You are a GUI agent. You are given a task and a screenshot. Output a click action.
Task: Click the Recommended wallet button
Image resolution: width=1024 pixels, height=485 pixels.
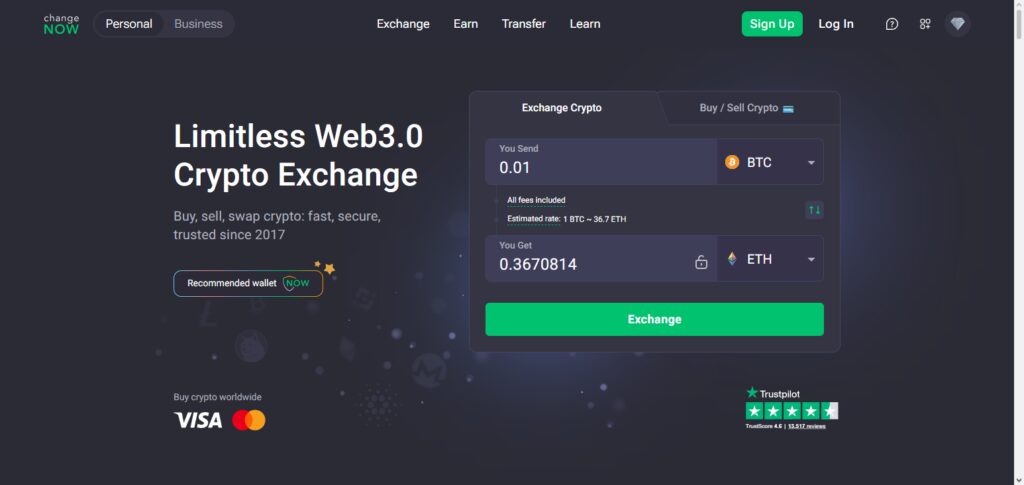248,283
